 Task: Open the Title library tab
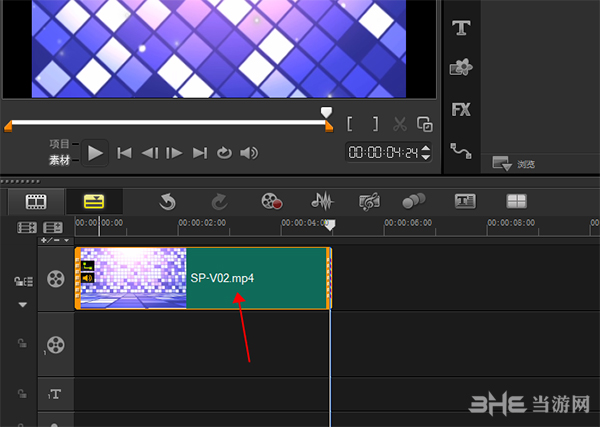(x=461, y=28)
